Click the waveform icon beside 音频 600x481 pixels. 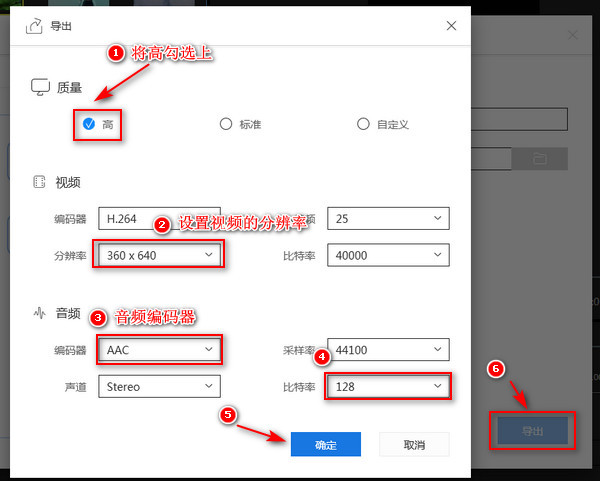coord(39,313)
